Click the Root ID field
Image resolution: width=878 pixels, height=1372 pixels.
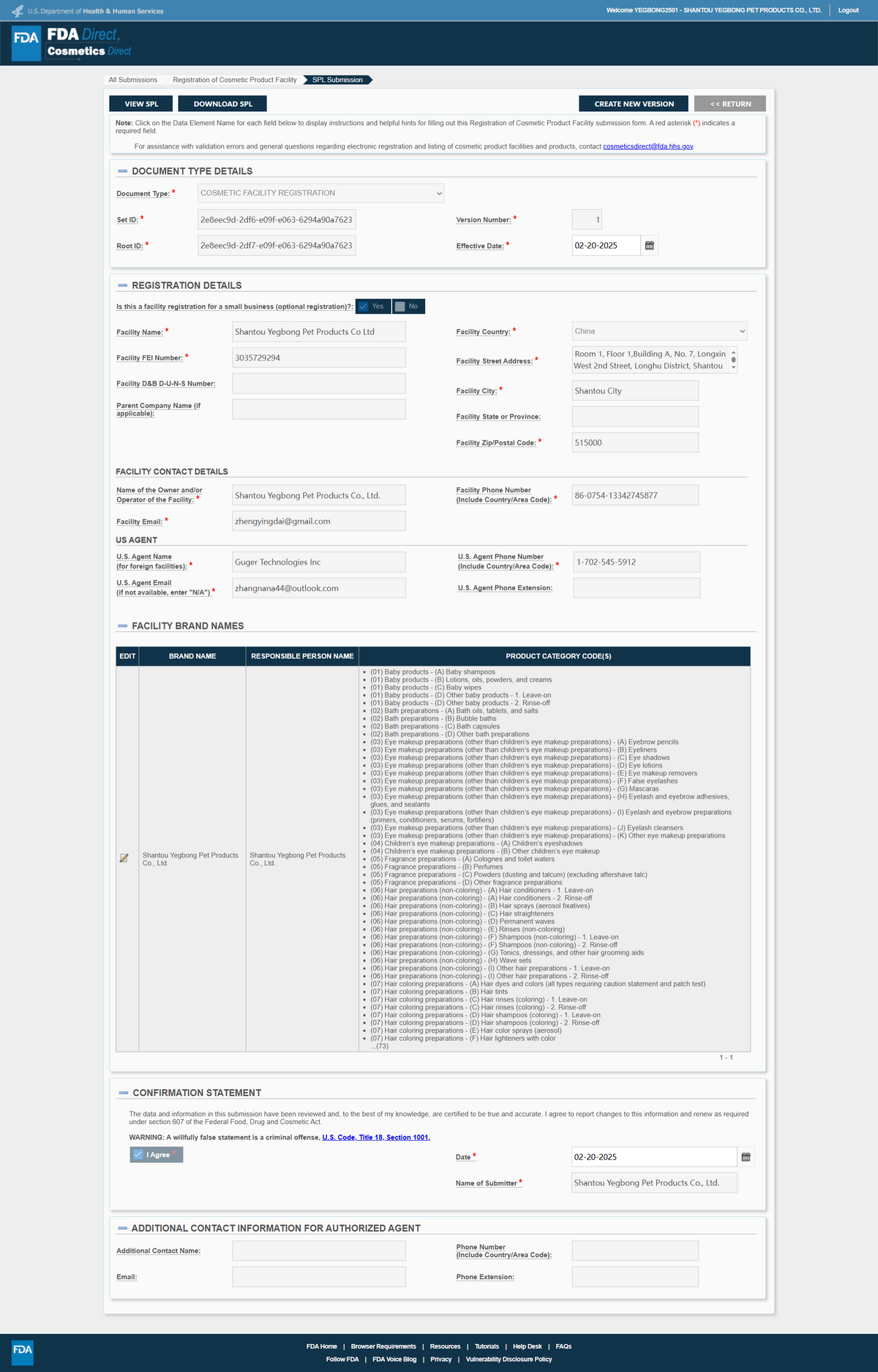277,246
